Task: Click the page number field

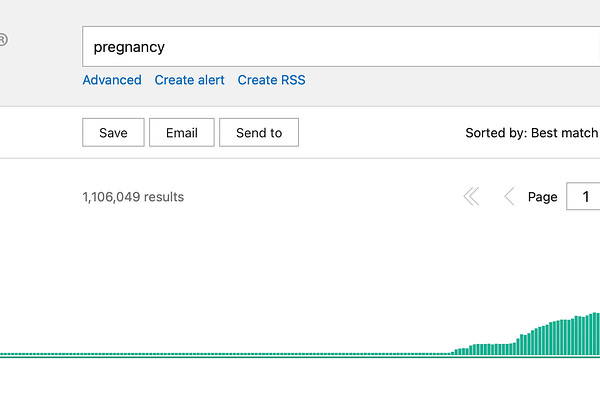Action: 583,196
